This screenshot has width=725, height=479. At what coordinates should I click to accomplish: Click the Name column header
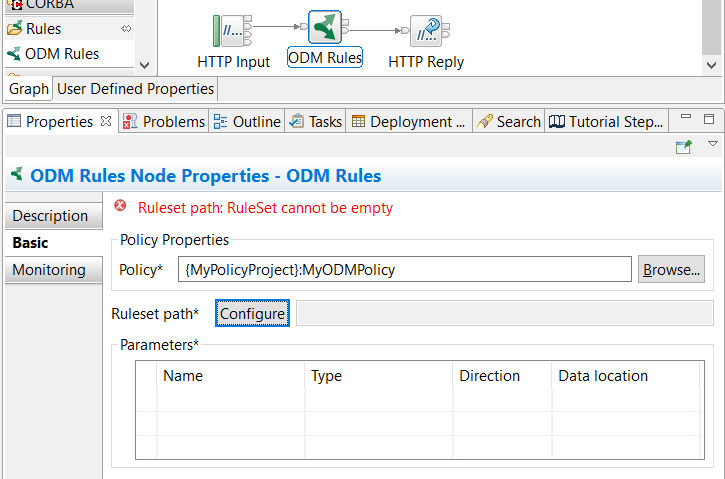coord(230,375)
